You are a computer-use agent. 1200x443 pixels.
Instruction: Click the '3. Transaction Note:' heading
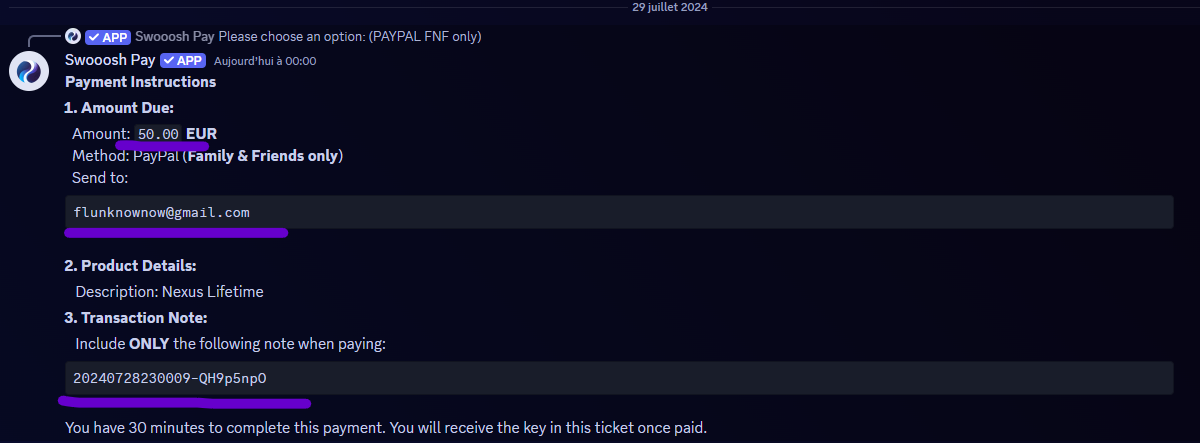pos(136,318)
